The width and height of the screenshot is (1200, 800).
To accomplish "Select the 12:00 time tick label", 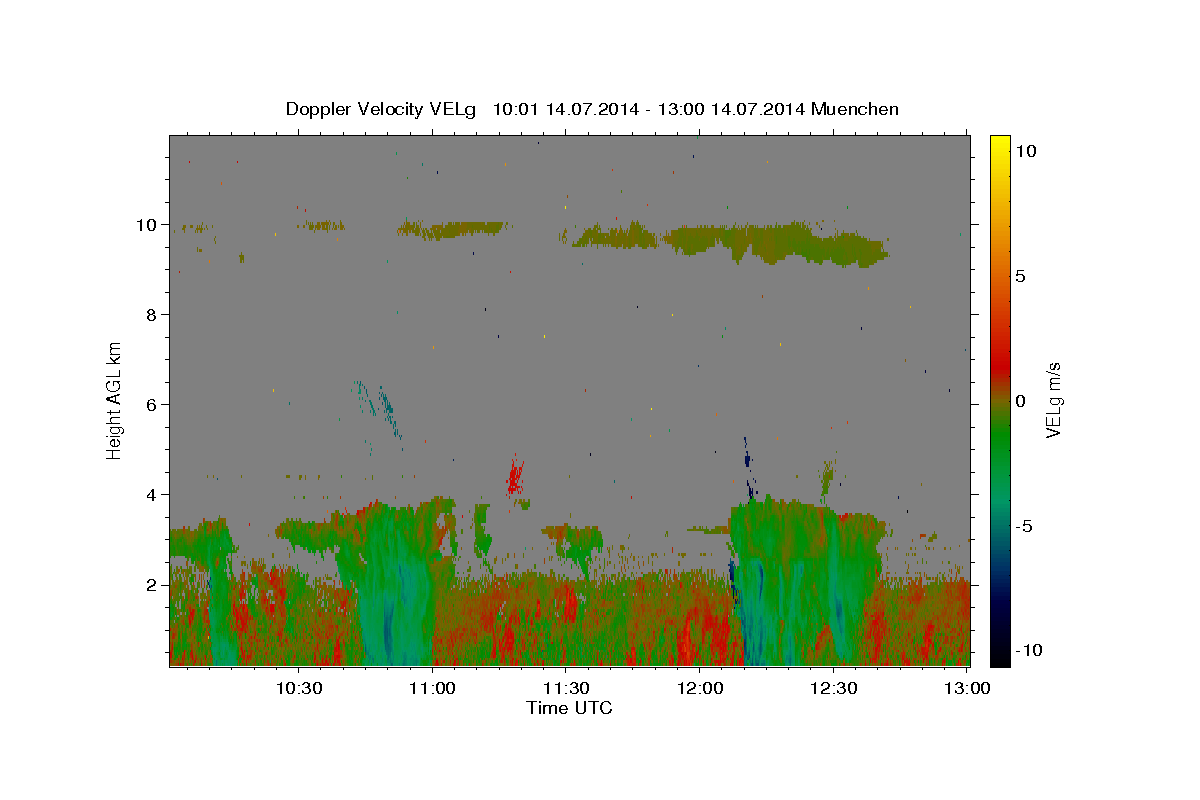I will (x=699, y=688).
